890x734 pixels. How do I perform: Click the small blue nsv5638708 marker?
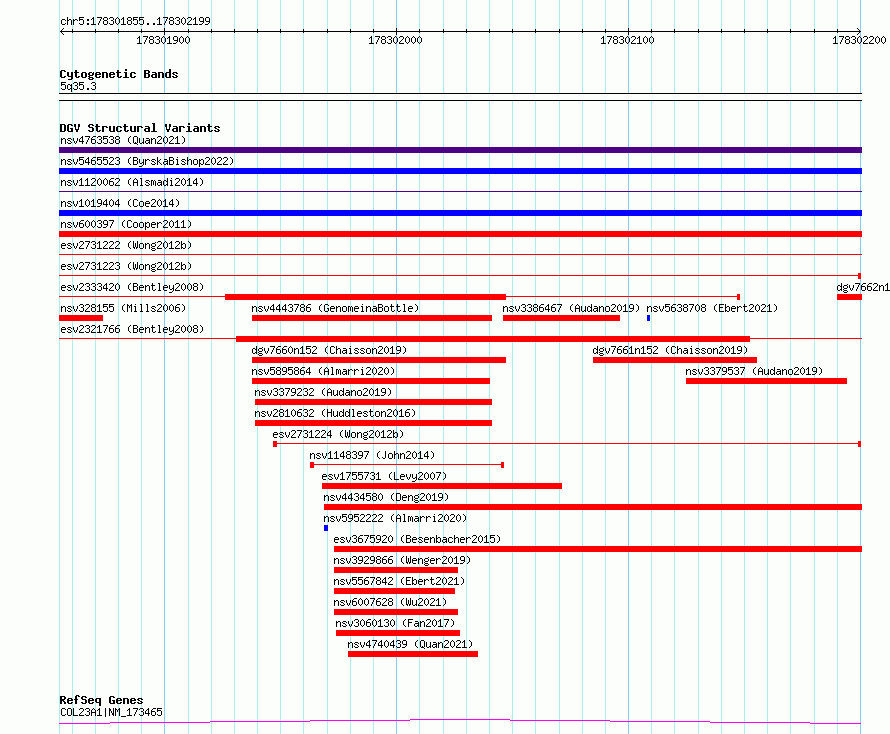(648, 318)
